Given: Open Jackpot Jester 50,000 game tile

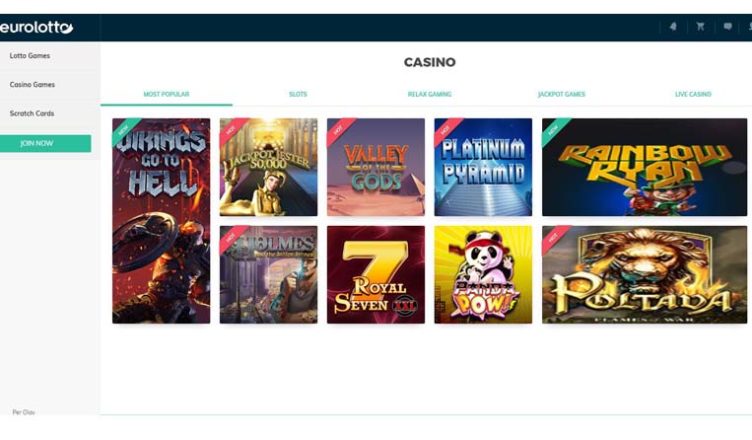Looking at the screenshot, I should click(x=269, y=167).
